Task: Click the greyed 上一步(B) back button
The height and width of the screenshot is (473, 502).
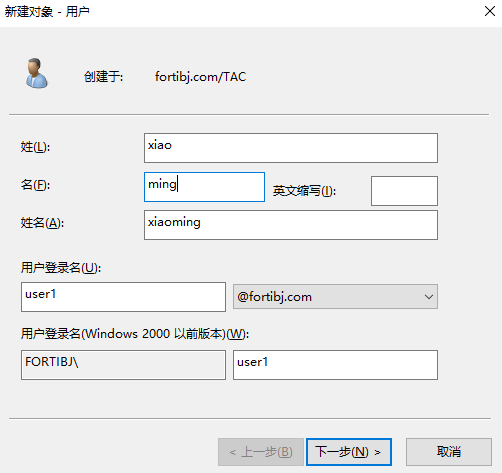Action: (261, 452)
